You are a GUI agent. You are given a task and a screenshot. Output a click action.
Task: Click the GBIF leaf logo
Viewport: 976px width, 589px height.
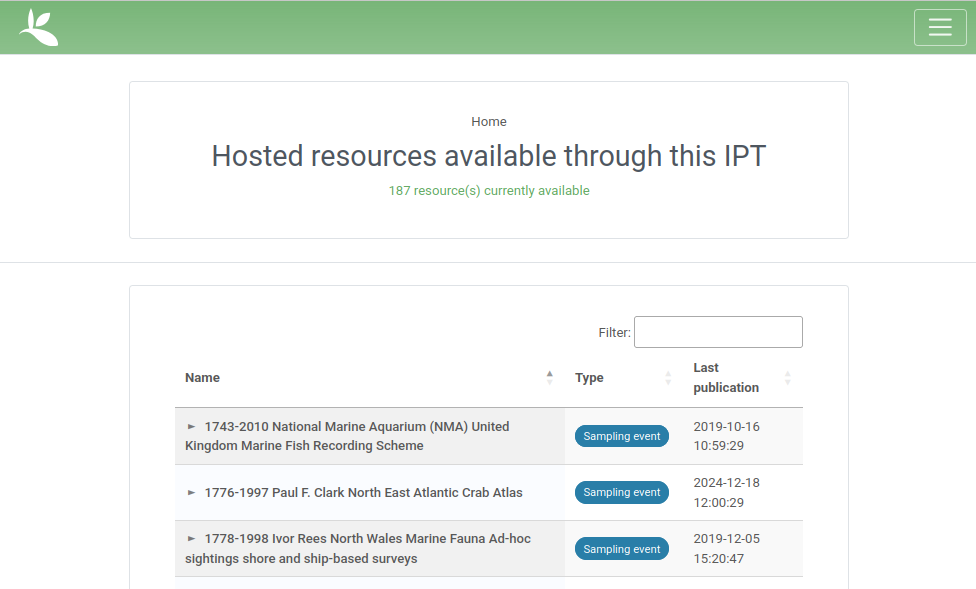pyautogui.click(x=38, y=27)
